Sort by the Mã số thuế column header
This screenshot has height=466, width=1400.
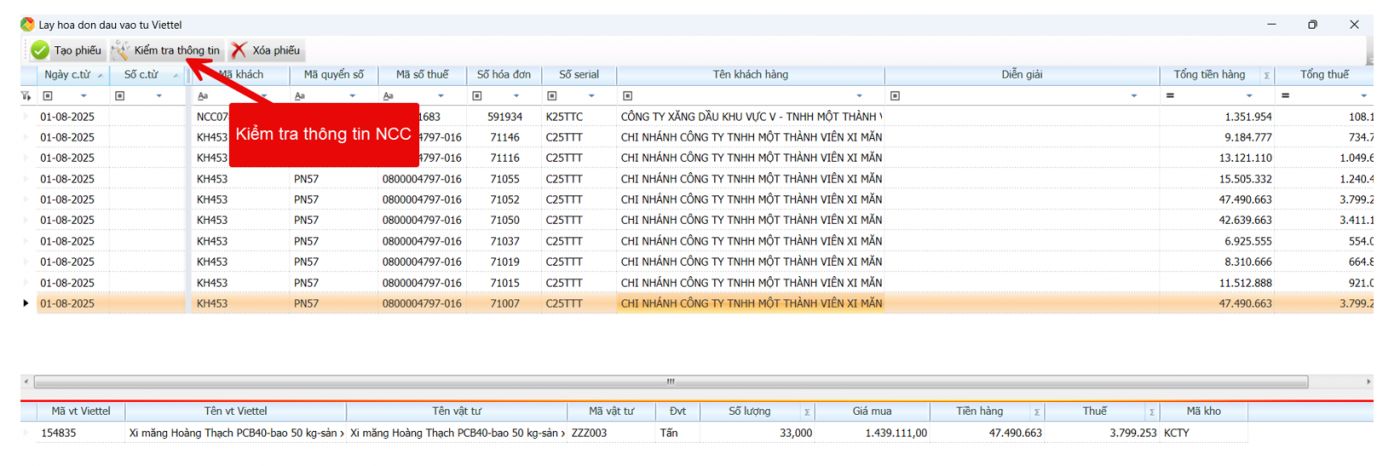(422, 75)
